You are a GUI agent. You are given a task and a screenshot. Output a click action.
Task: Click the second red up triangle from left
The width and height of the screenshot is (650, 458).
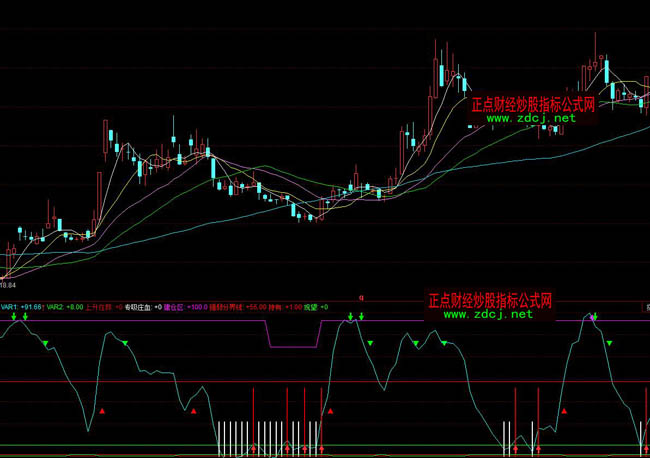(x=194, y=411)
